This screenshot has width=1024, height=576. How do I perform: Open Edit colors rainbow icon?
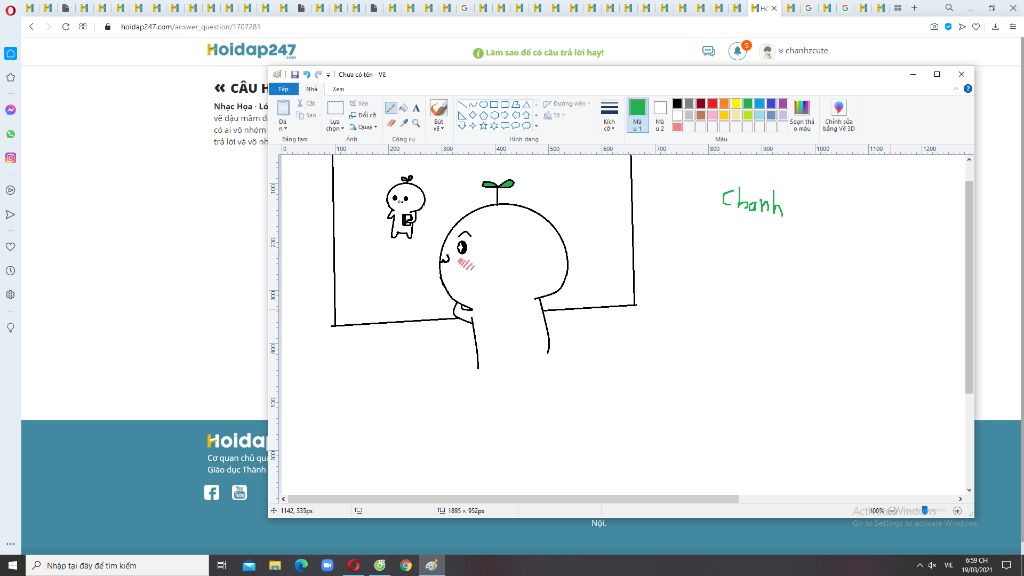pyautogui.click(x=801, y=116)
